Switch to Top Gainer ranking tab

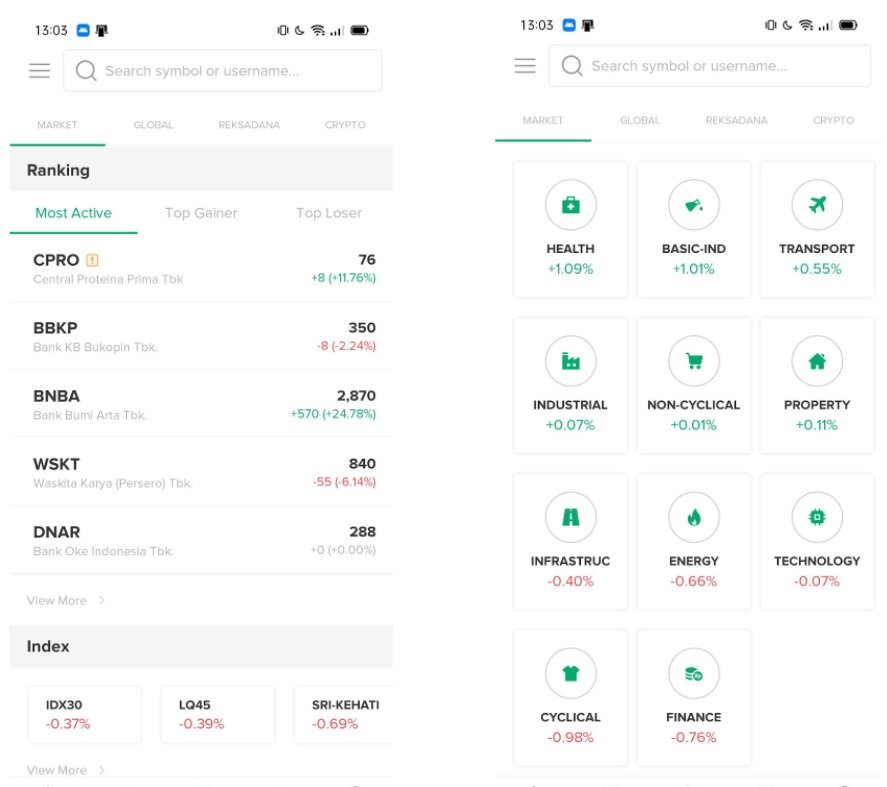[201, 213]
